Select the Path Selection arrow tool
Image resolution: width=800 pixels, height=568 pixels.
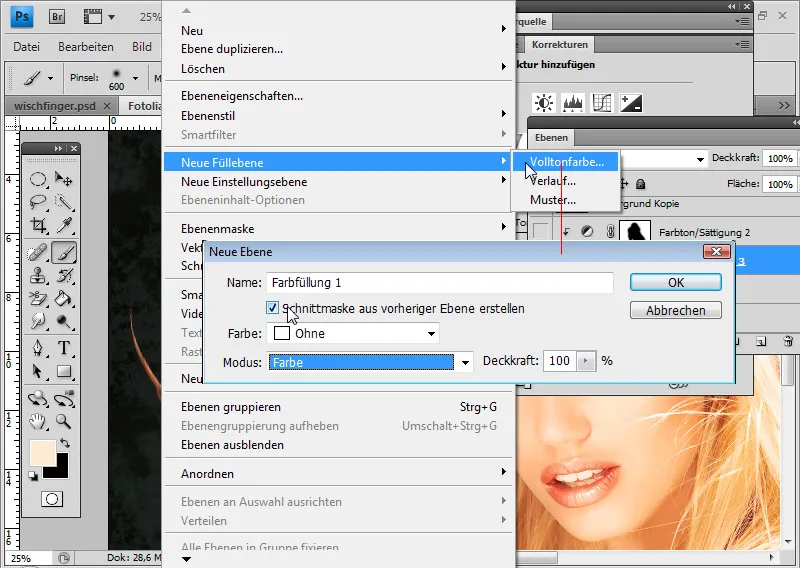38,371
